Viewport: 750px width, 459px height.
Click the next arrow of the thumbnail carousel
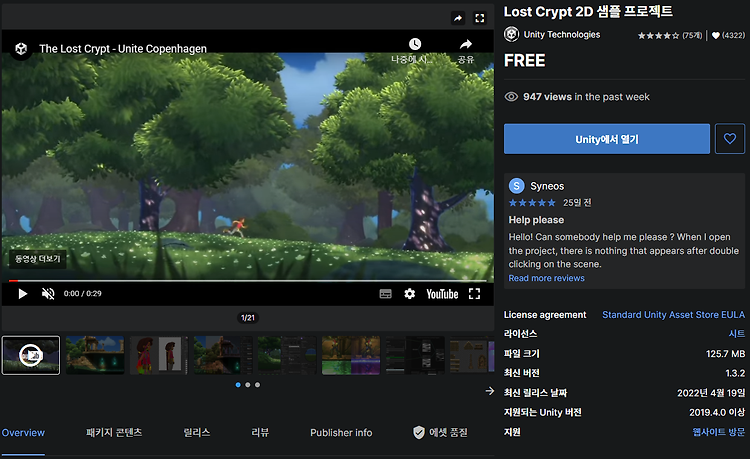489,391
